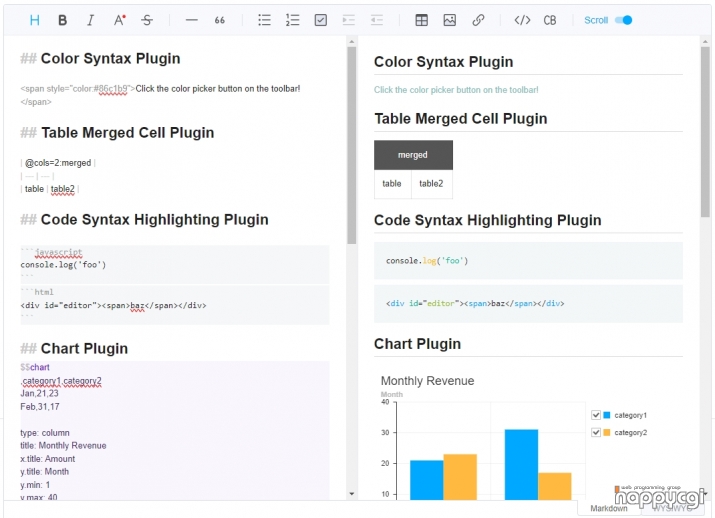Select the Heading tool in toolbar
The width and height of the screenshot is (715, 518).
(x=35, y=20)
